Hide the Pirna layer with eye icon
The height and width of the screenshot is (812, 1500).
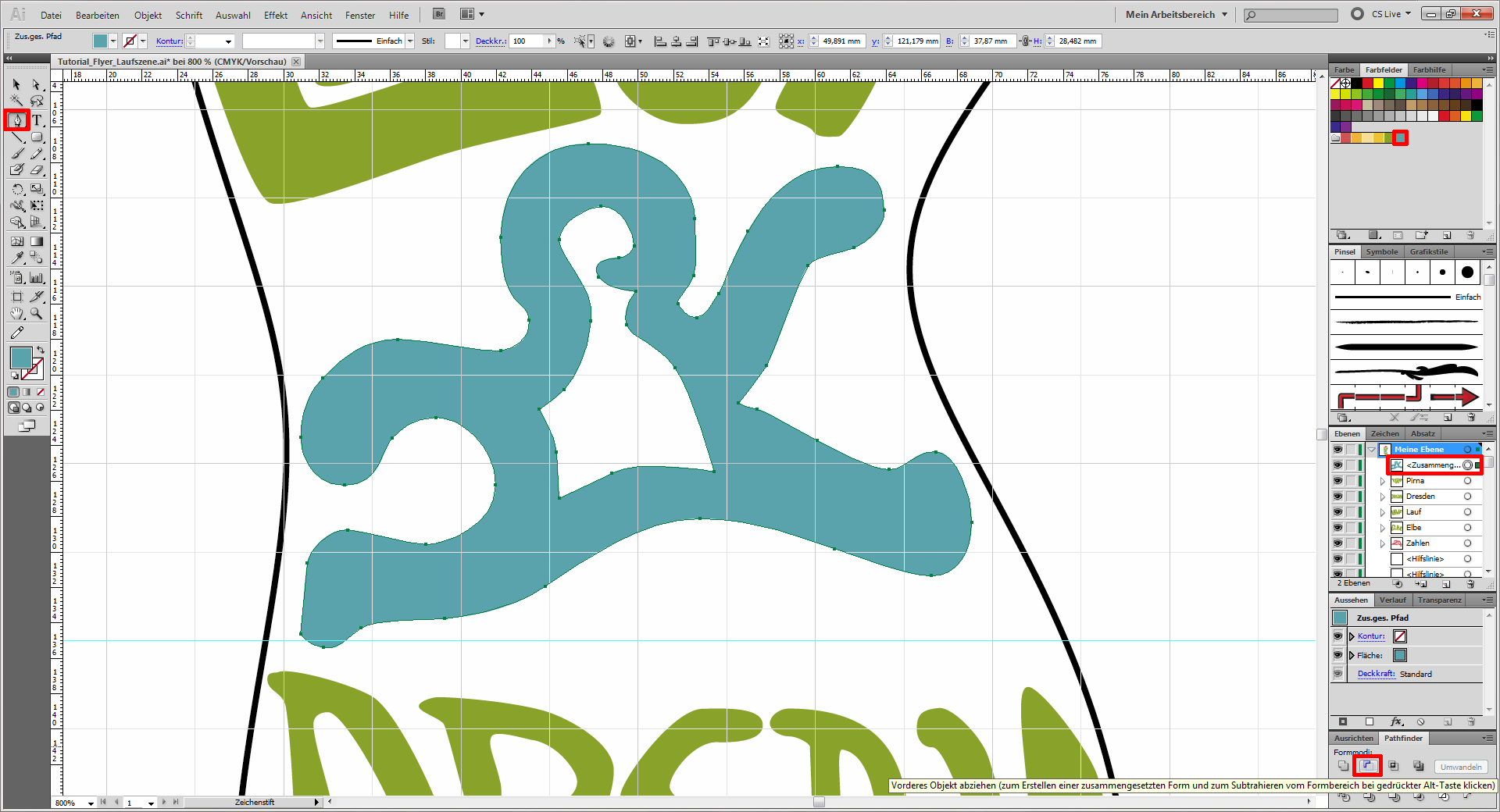pos(1337,481)
